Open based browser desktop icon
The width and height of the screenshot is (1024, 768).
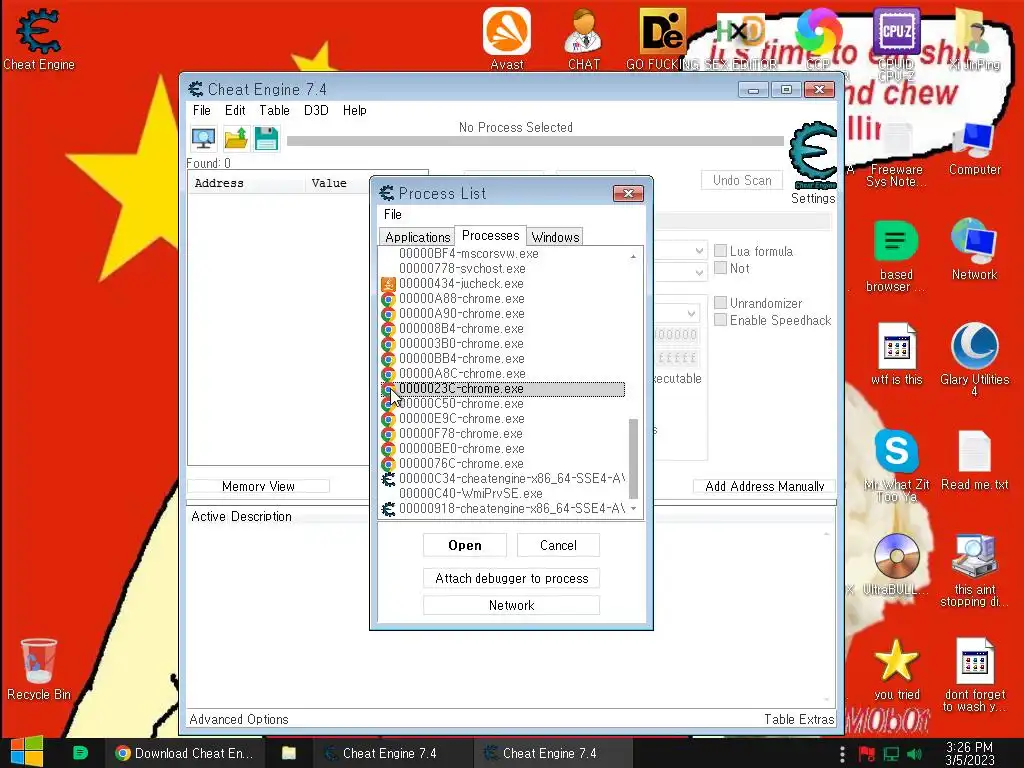[895, 257]
